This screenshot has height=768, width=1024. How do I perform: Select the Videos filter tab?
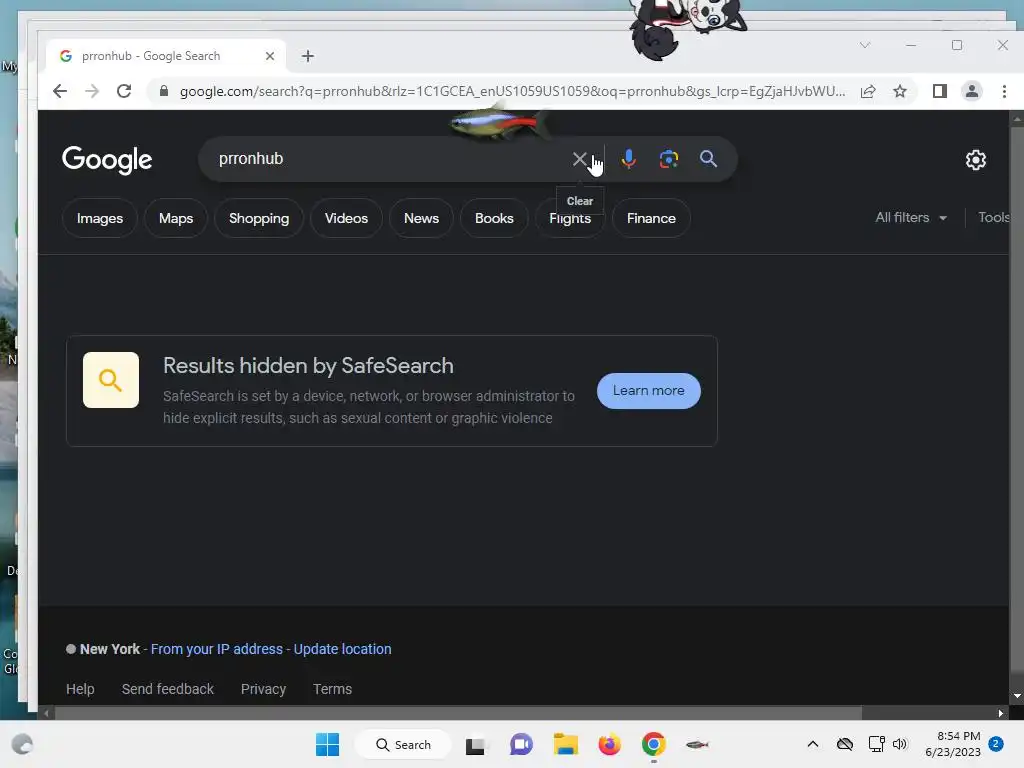click(346, 218)
